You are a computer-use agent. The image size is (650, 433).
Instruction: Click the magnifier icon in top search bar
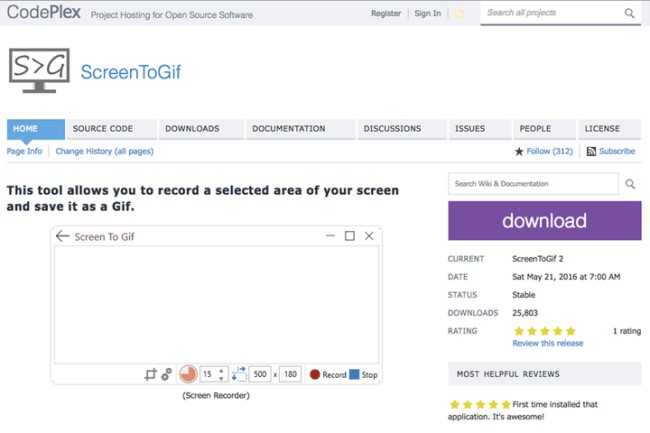(630, 14)
